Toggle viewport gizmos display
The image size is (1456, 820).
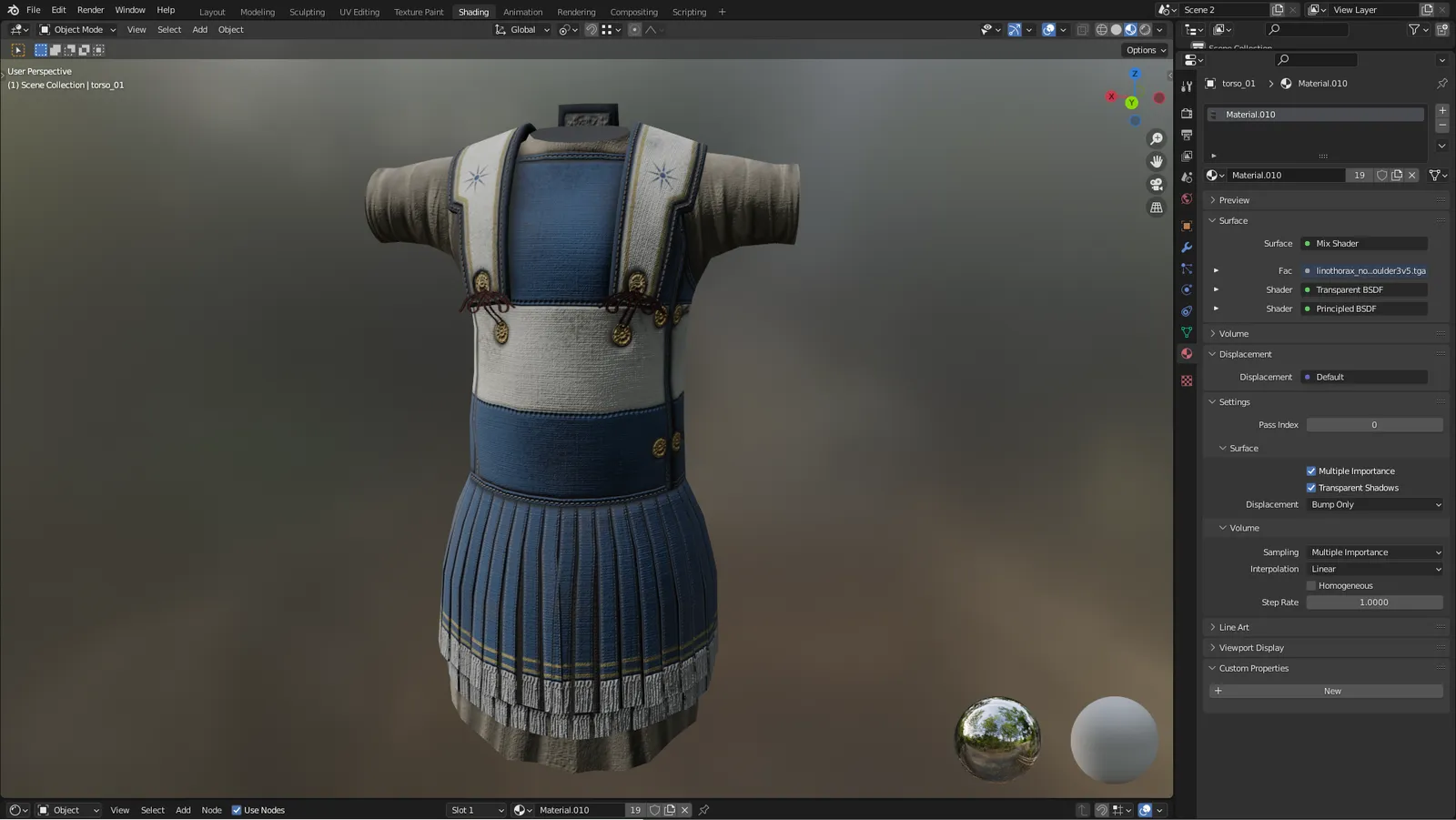[1014, 30]
